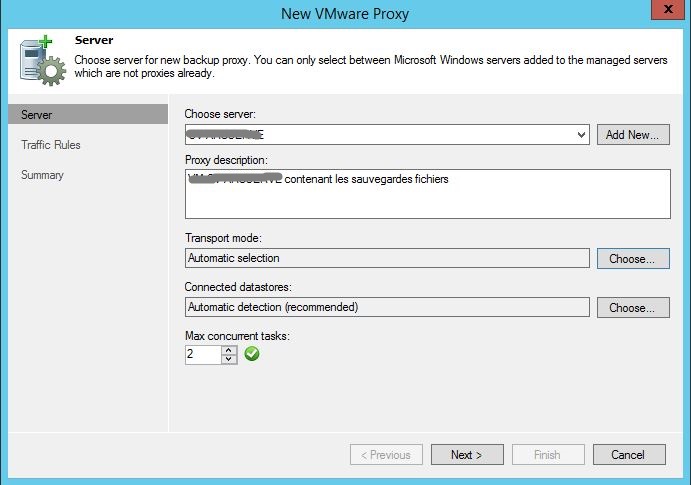Click the Add New... button

[x=633, y=135]
